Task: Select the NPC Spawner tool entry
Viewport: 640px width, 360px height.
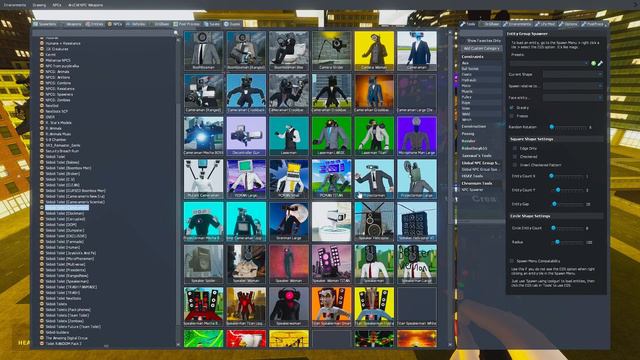Action: coord(481,190)
